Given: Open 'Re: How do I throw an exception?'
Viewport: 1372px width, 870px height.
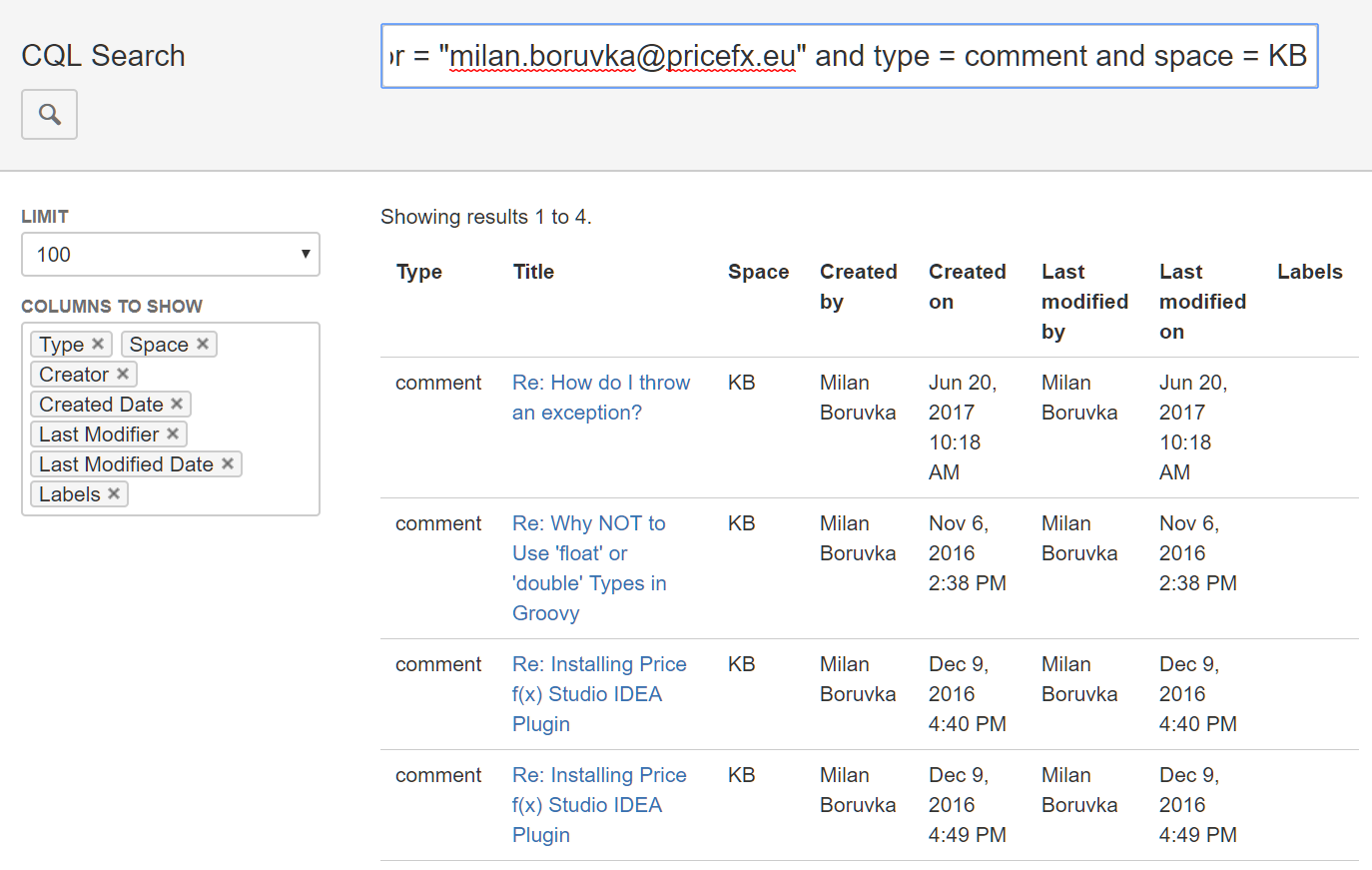Looking at the screenshot, I should coord(600,397).
